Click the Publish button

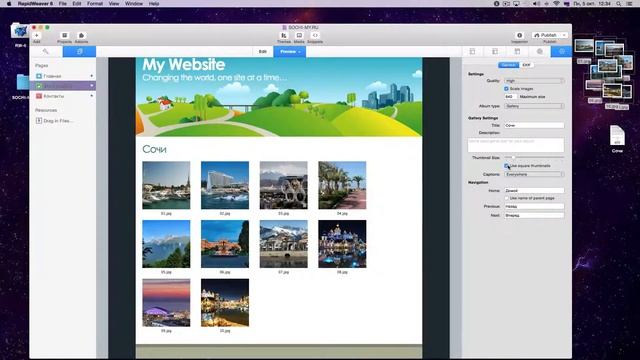546,35
